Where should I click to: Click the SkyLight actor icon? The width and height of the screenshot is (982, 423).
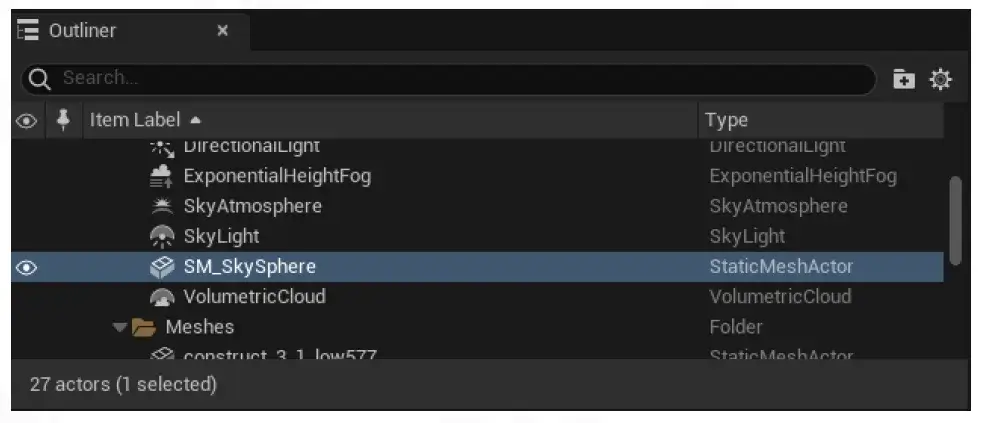pos(162,236)
